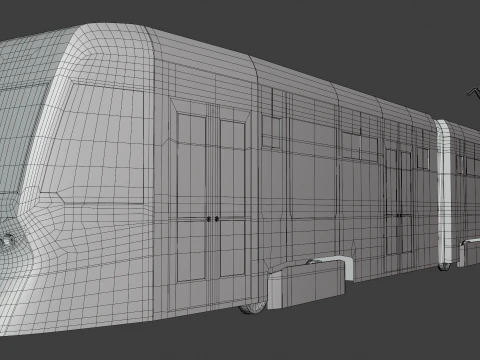The height and width of the screenshot is (360, 480).
Task: Select the round door handles on front door
Action: (213, 219)
